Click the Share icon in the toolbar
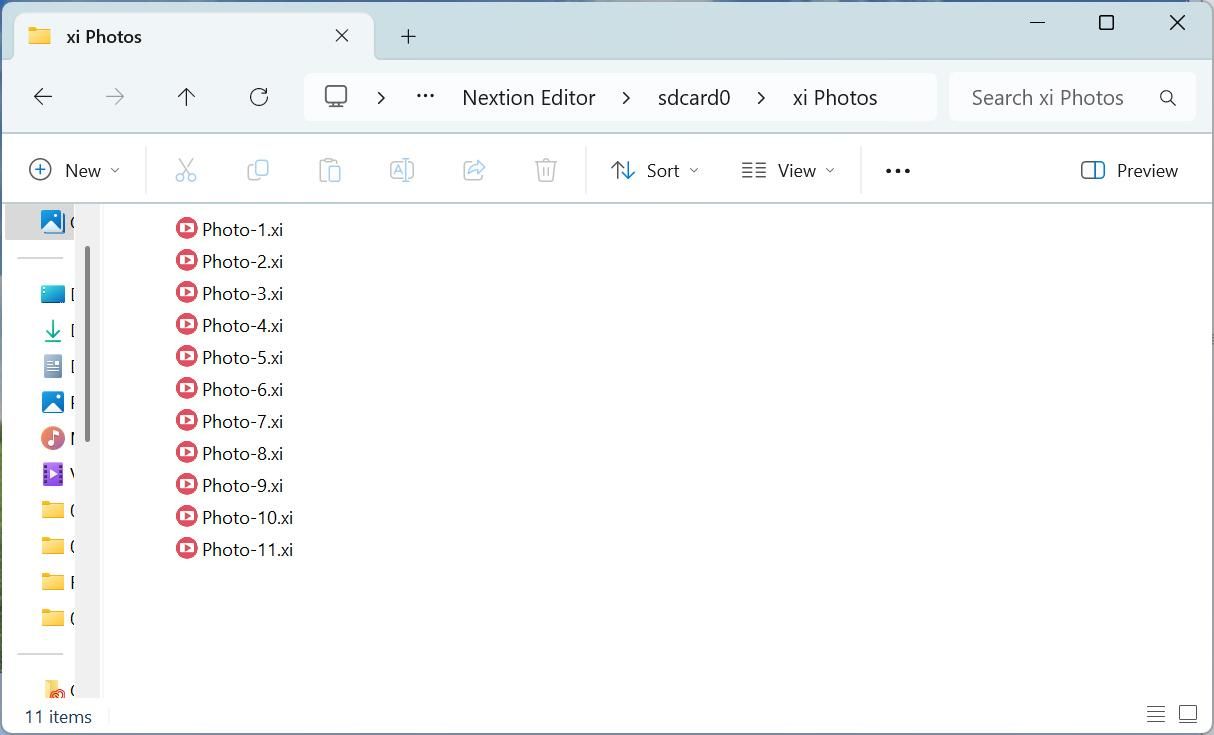This screenshot has height=735, width=1214. pyautogui.click(x=474, y=170)
